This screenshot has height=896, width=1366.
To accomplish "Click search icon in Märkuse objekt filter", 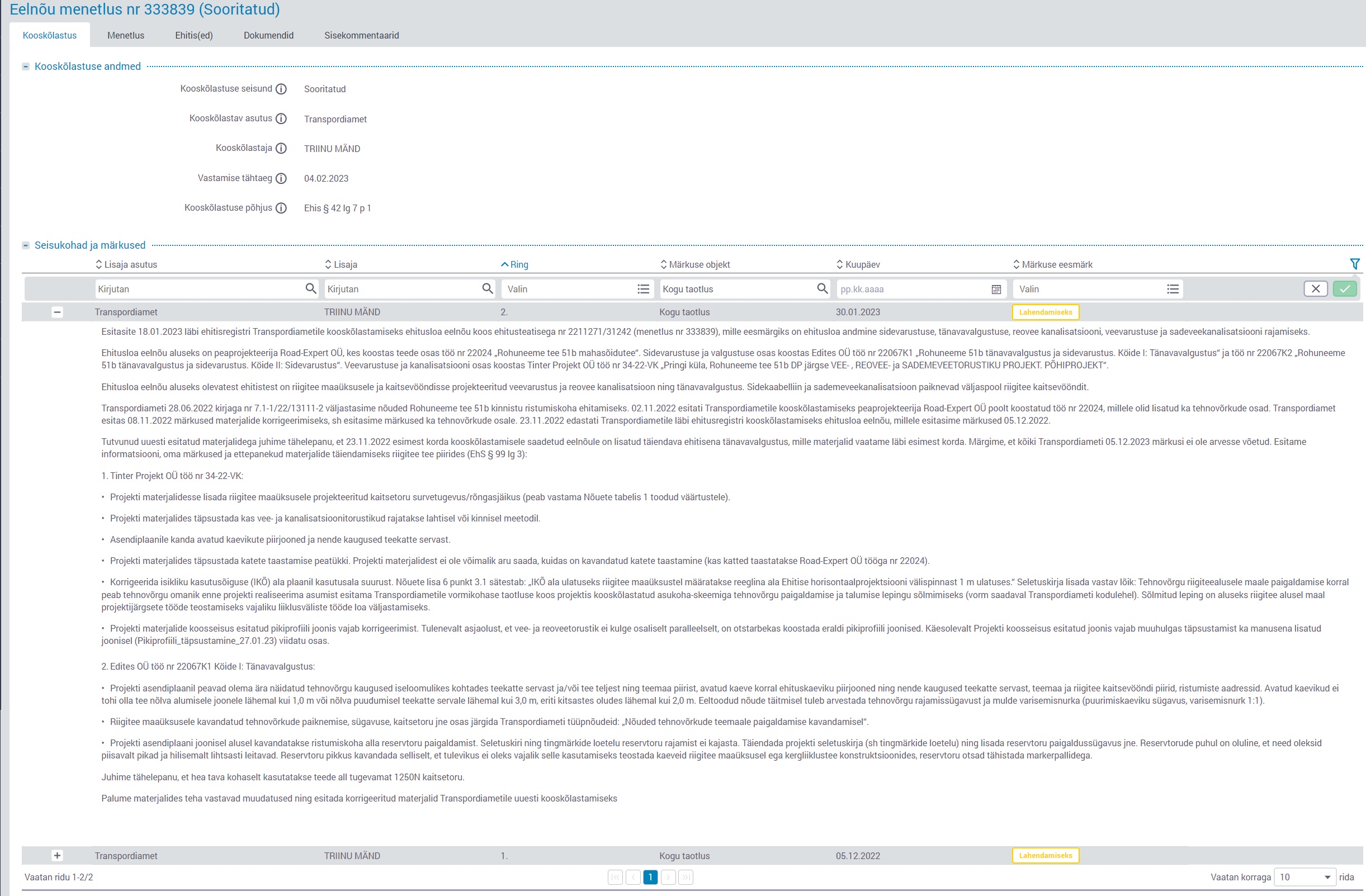I will click(823, 288).
